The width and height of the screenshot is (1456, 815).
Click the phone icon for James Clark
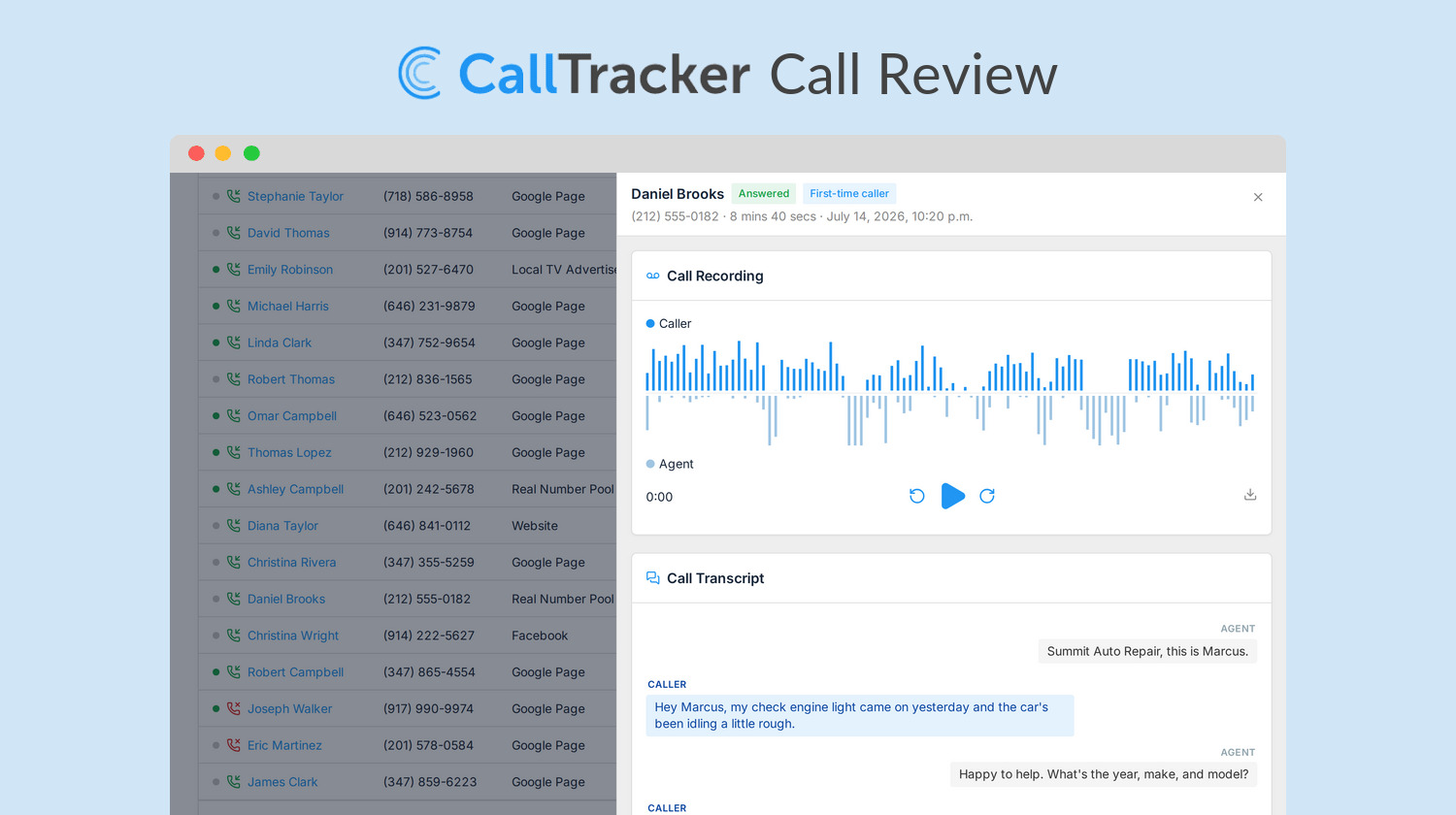tap(234, 782)
